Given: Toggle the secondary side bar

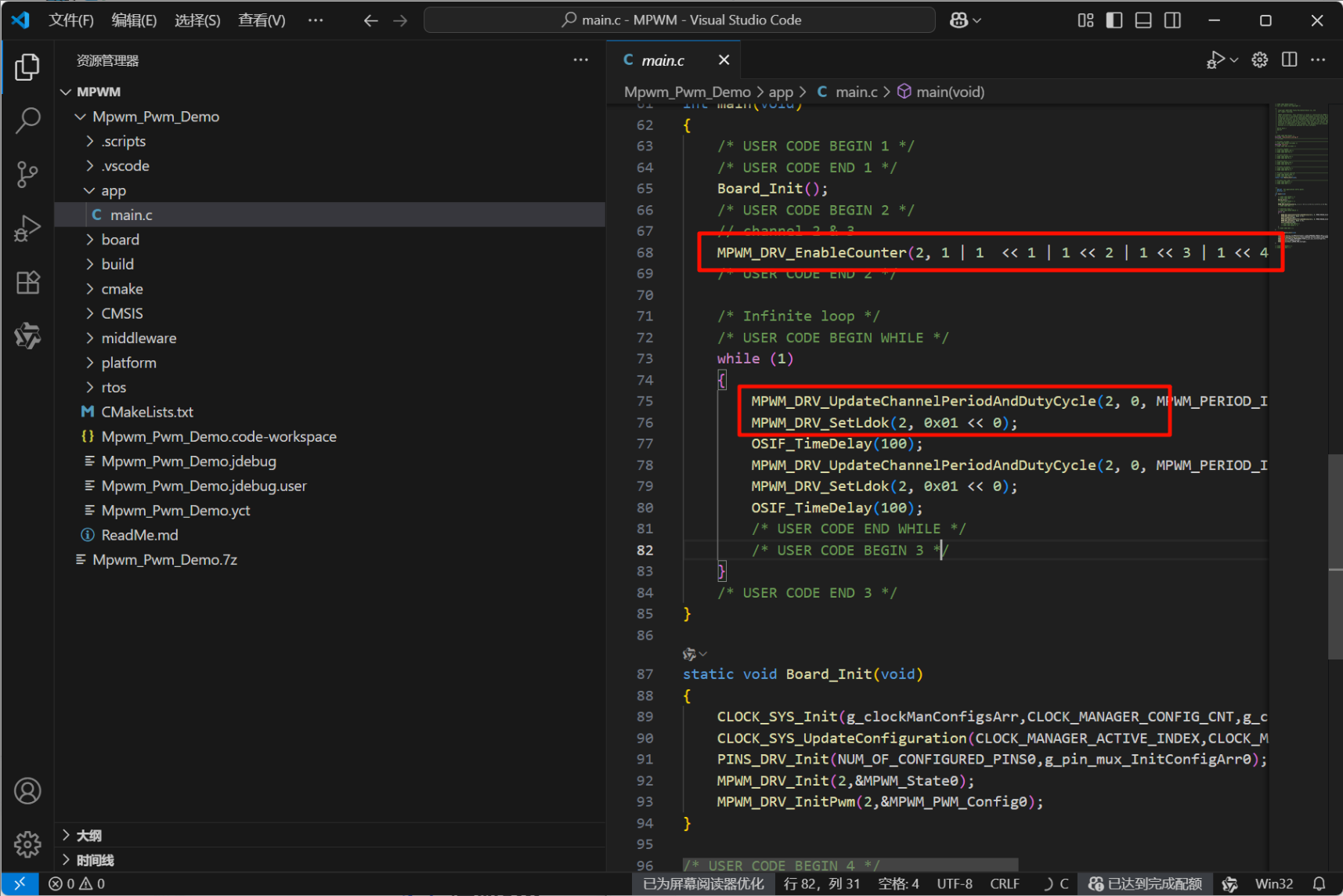Looking at the screenshot, I should [1172, 20].
